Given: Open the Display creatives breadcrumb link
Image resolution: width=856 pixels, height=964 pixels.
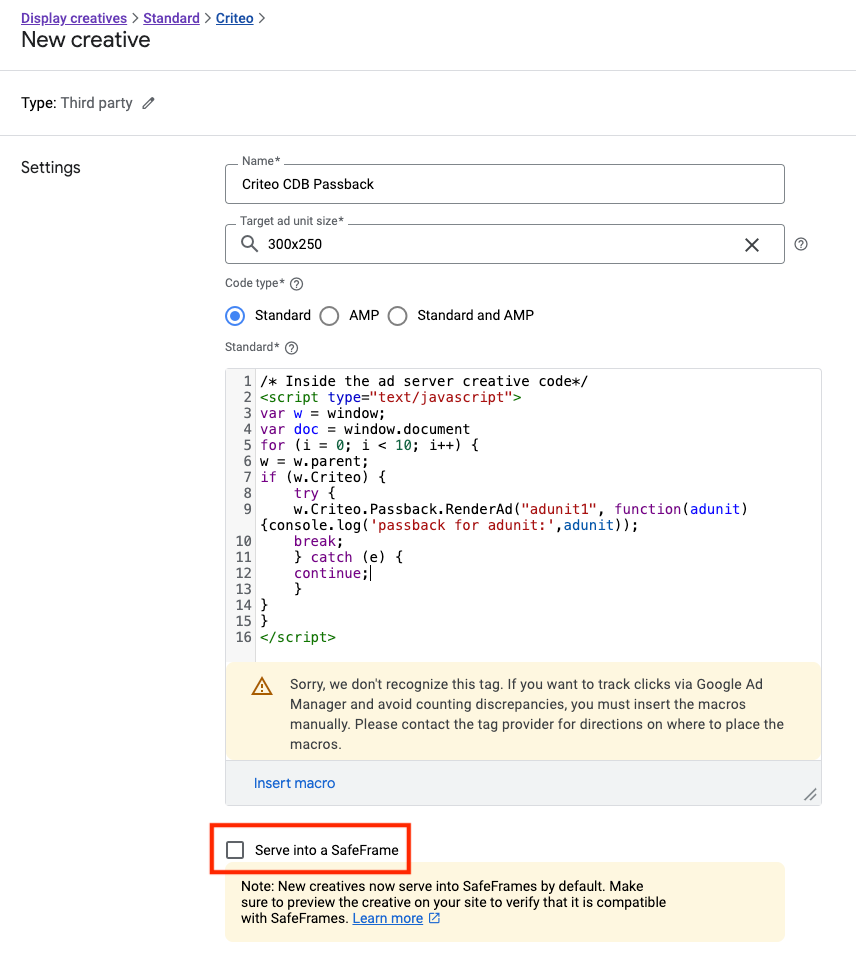Looking at the screenshot, I should pos(74,18).
